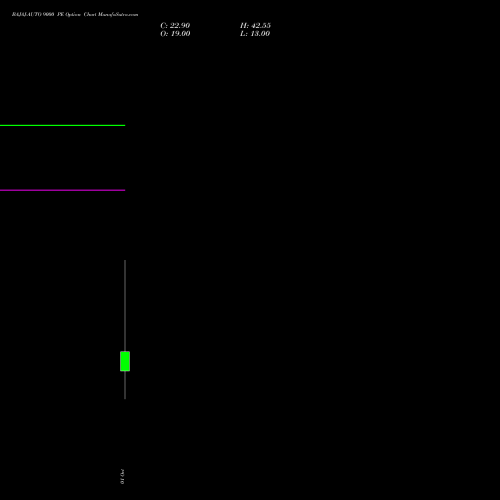Click the green candlestick body
500x500 pixels.
pyautogui.click(x=125, y=361)
